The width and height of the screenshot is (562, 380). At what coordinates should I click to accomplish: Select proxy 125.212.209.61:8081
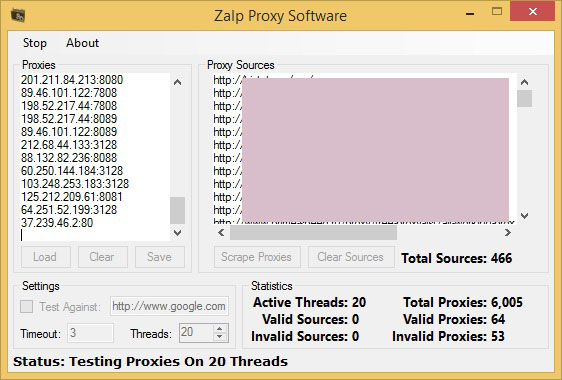tap(72, 197)
